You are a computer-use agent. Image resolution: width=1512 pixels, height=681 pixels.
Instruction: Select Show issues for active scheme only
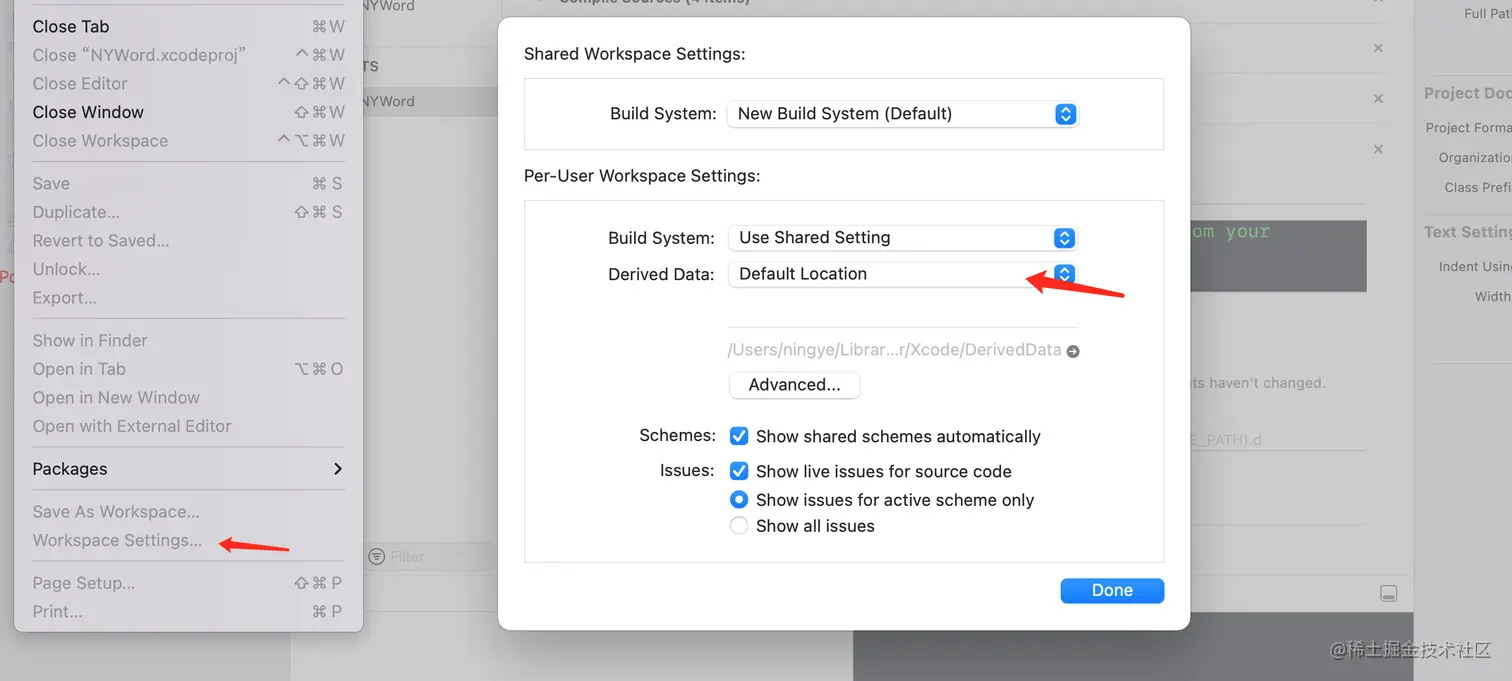739,500
